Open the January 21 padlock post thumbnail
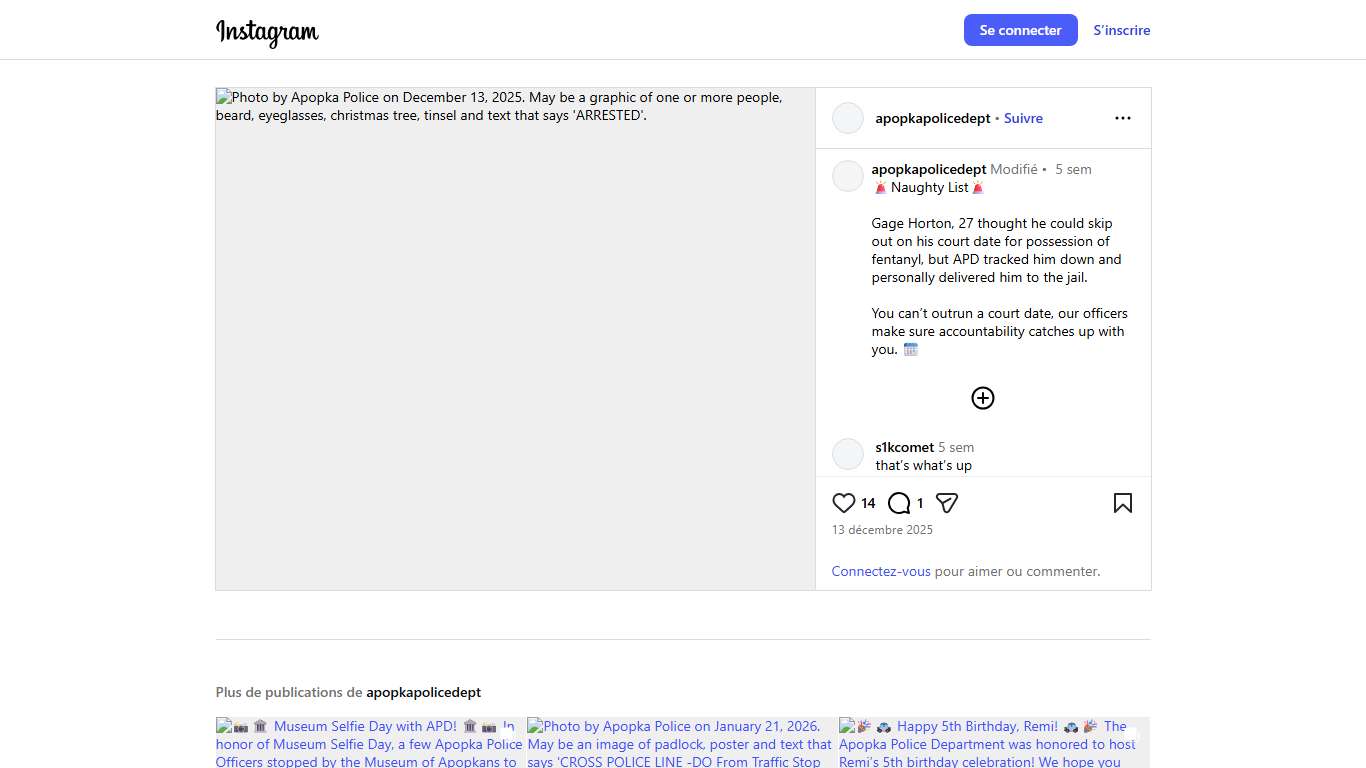 (681, 743)
